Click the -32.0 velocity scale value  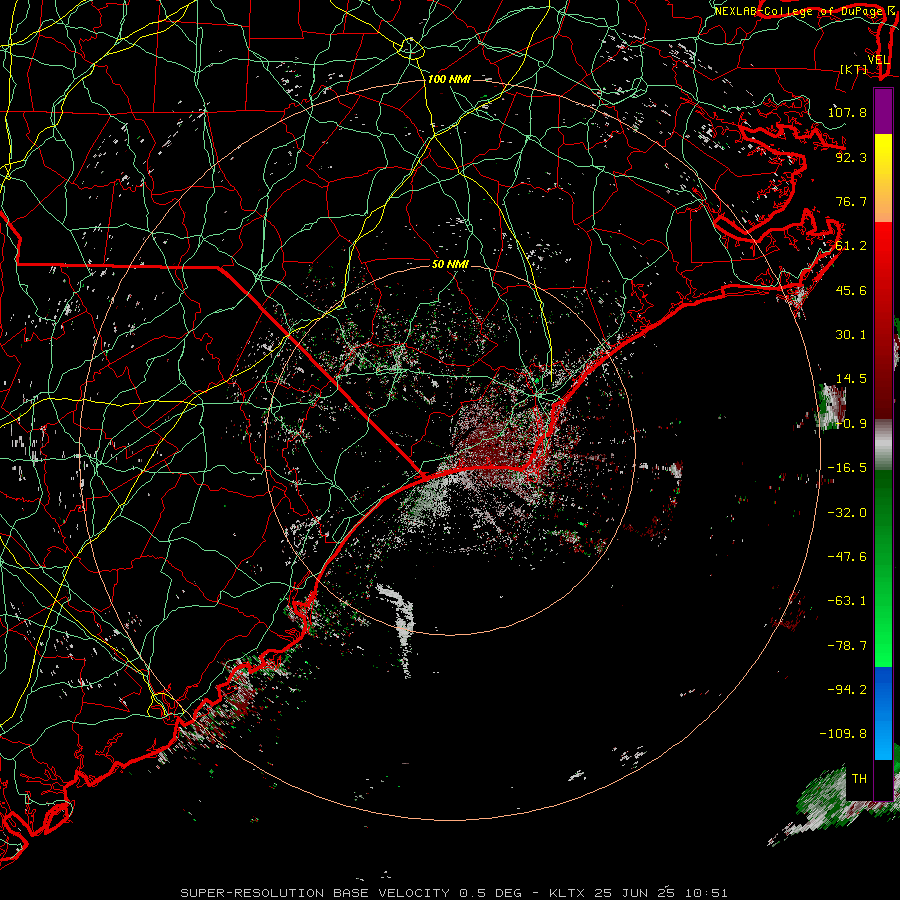coord(847,512)
